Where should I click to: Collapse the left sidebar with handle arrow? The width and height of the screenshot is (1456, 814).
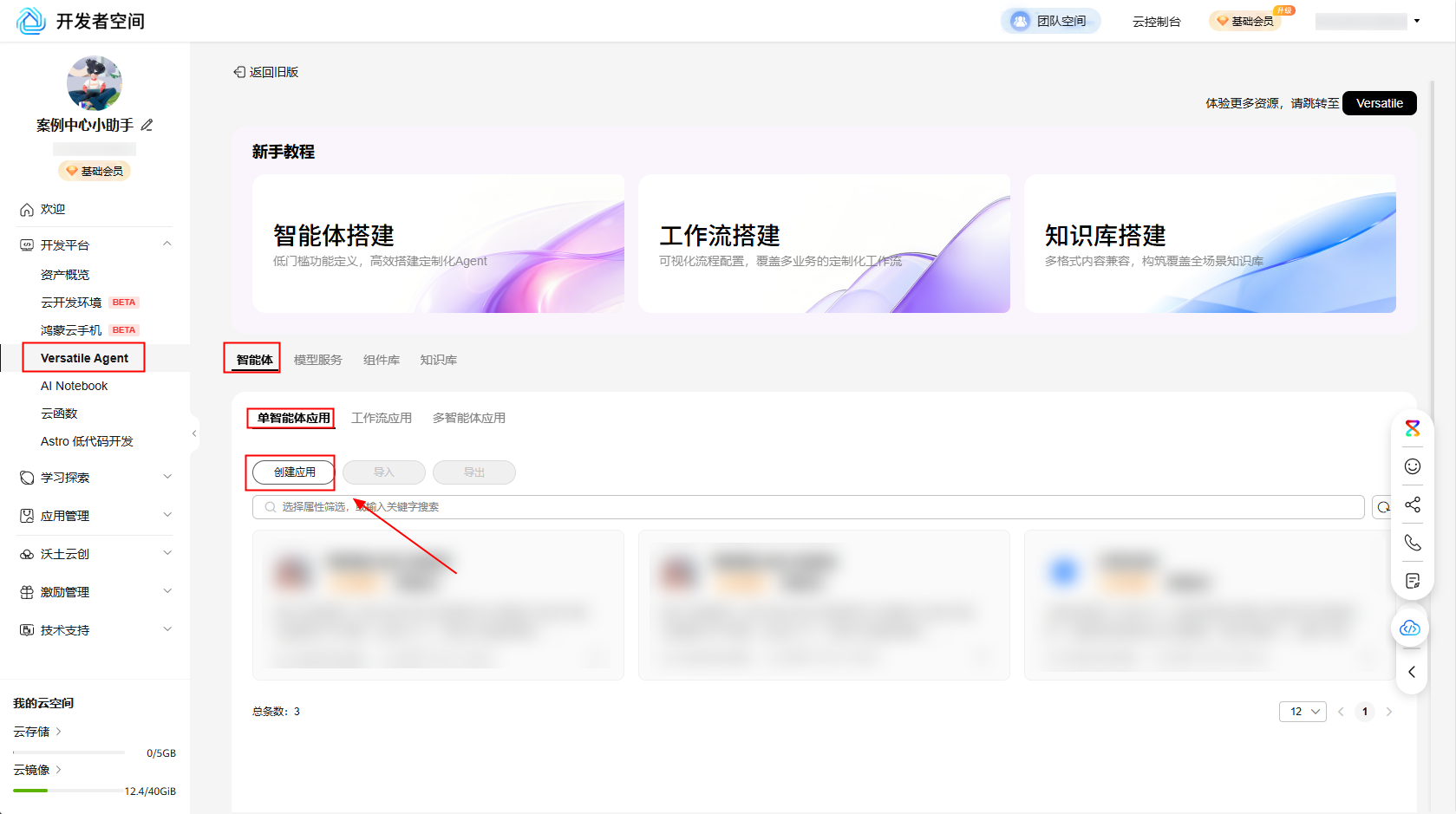tap(194, 433)
